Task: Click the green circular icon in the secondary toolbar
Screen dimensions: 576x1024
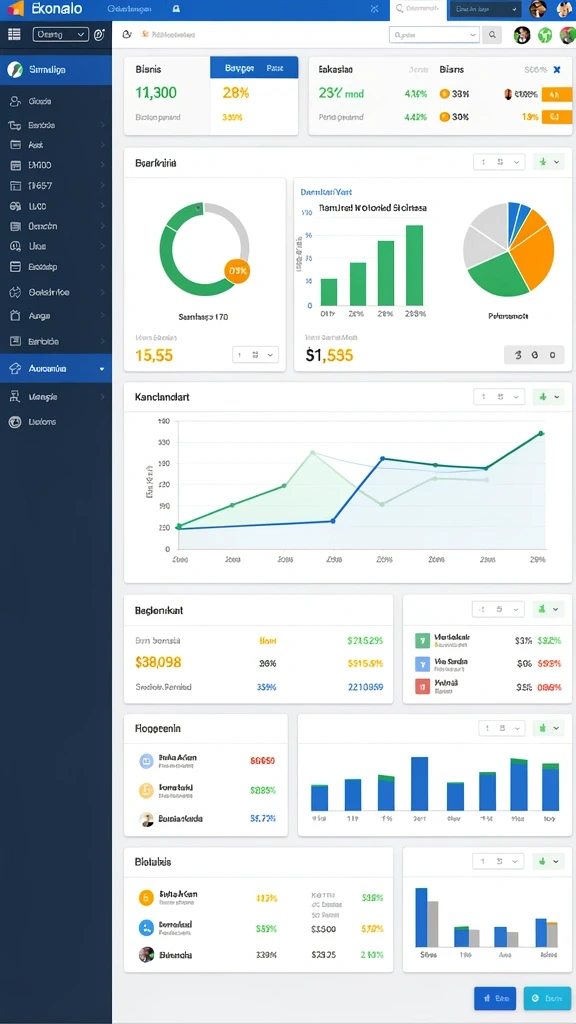Action: click(x=545, y=35)
